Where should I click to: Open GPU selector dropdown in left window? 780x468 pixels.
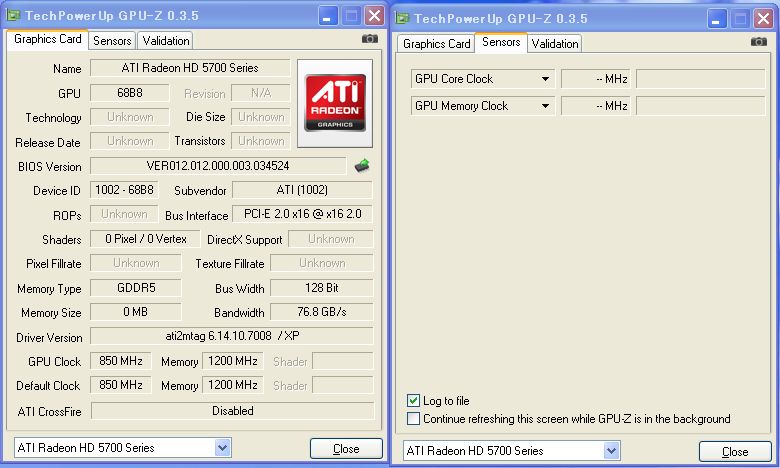coord(222,448)
